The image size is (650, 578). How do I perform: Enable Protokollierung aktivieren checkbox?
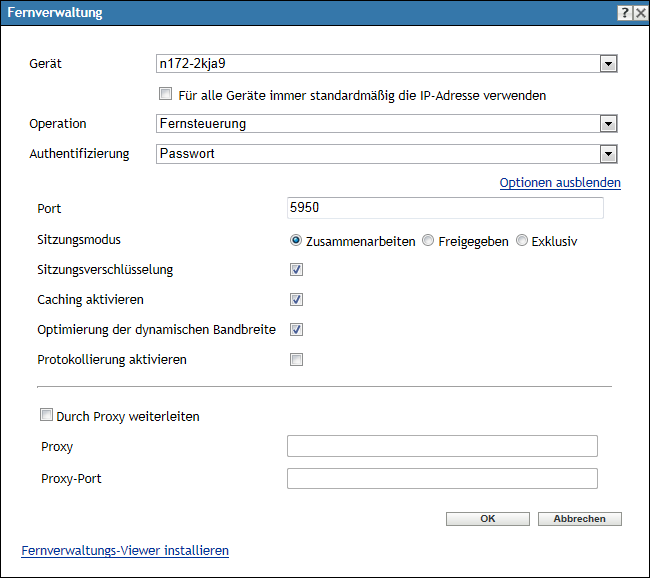297,359
